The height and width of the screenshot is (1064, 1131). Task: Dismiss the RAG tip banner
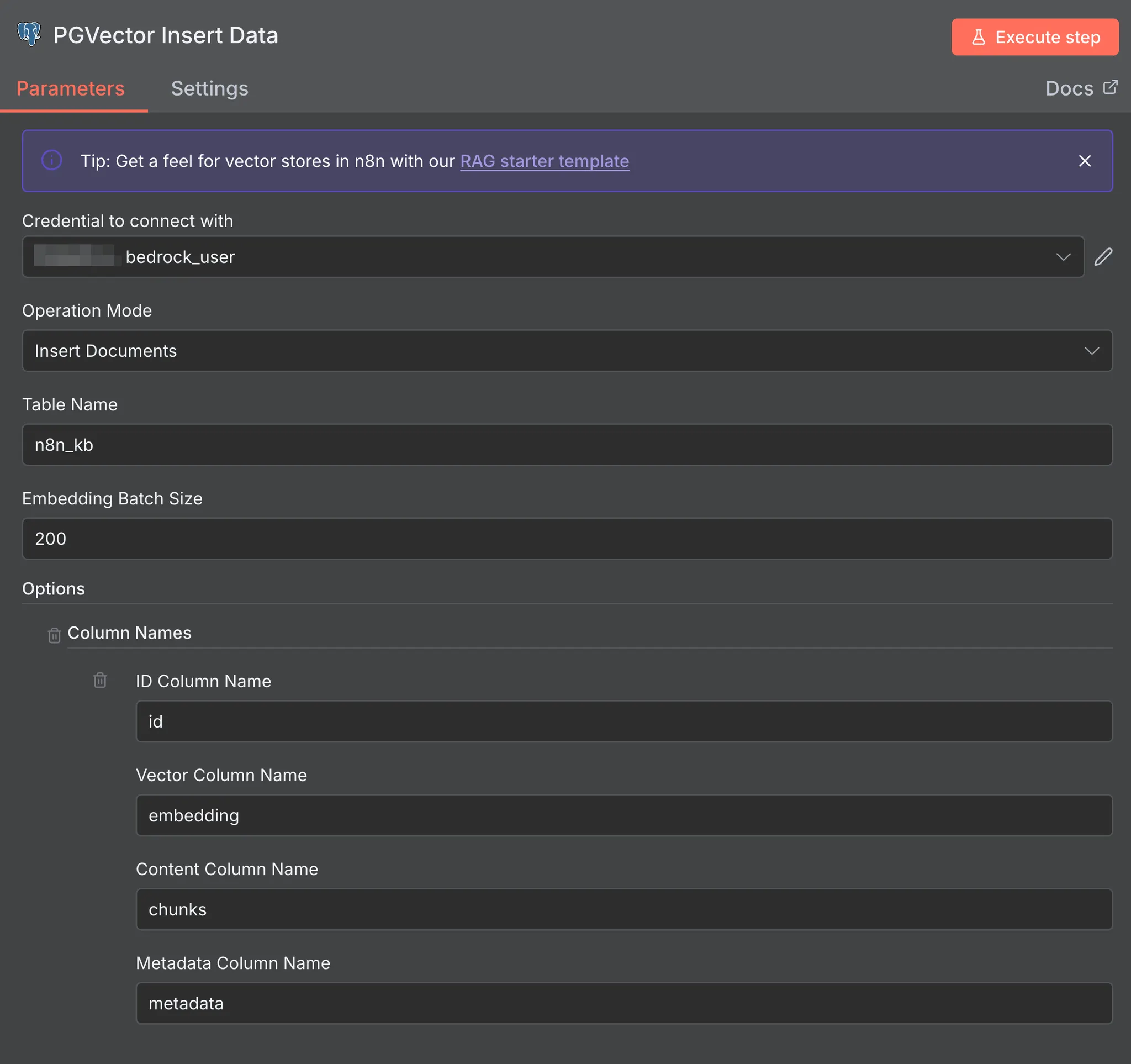click(1085, 161)
